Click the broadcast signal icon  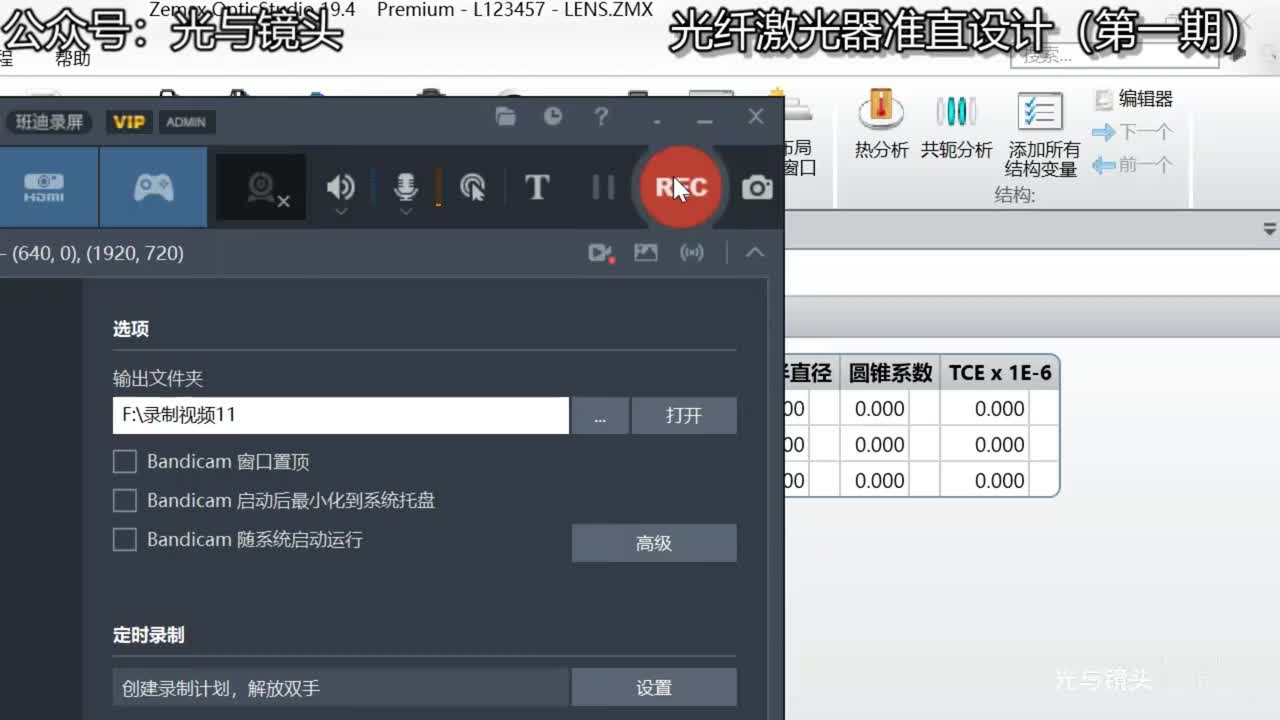(x=692, y=253)
